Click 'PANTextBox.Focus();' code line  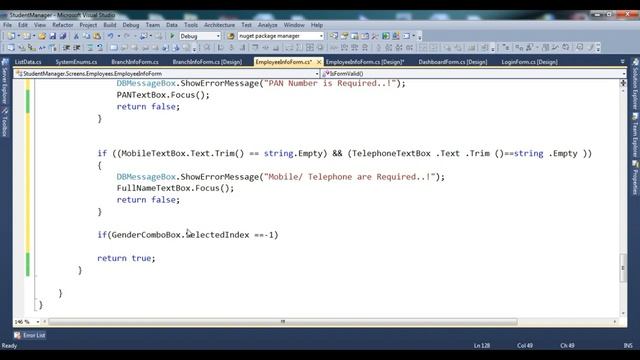[163, 95]
